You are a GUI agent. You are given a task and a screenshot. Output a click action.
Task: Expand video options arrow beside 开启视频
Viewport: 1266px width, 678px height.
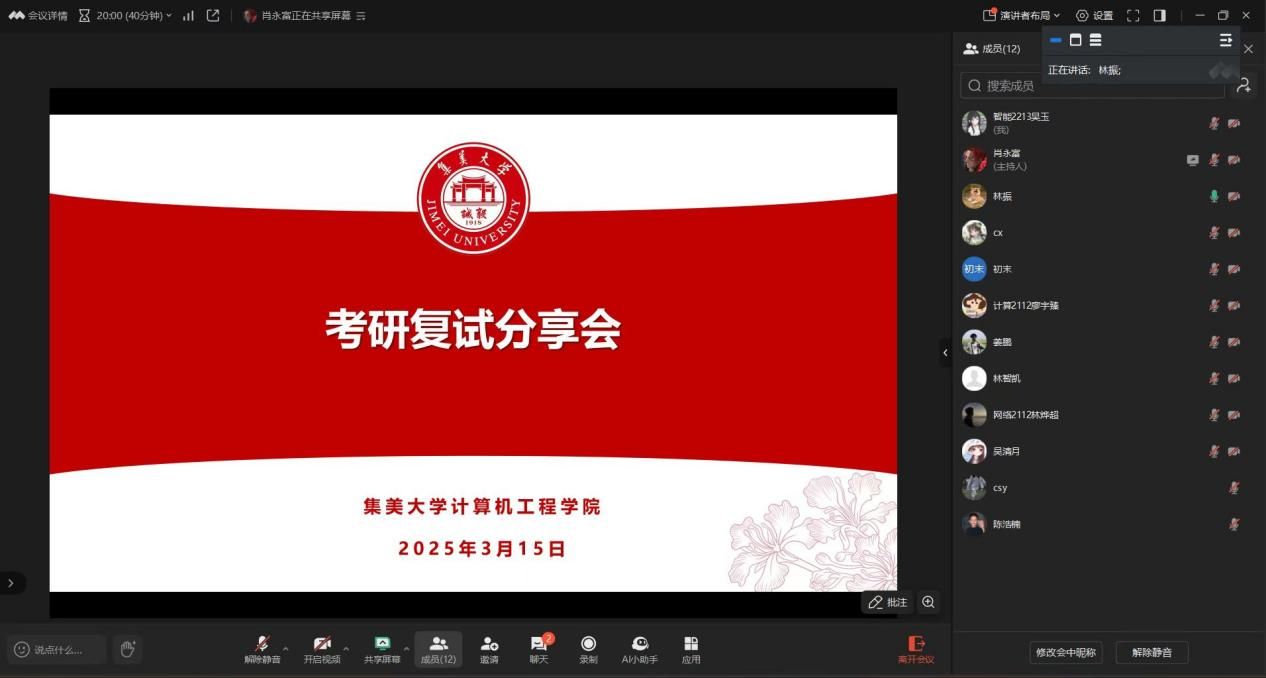[346, 649]
